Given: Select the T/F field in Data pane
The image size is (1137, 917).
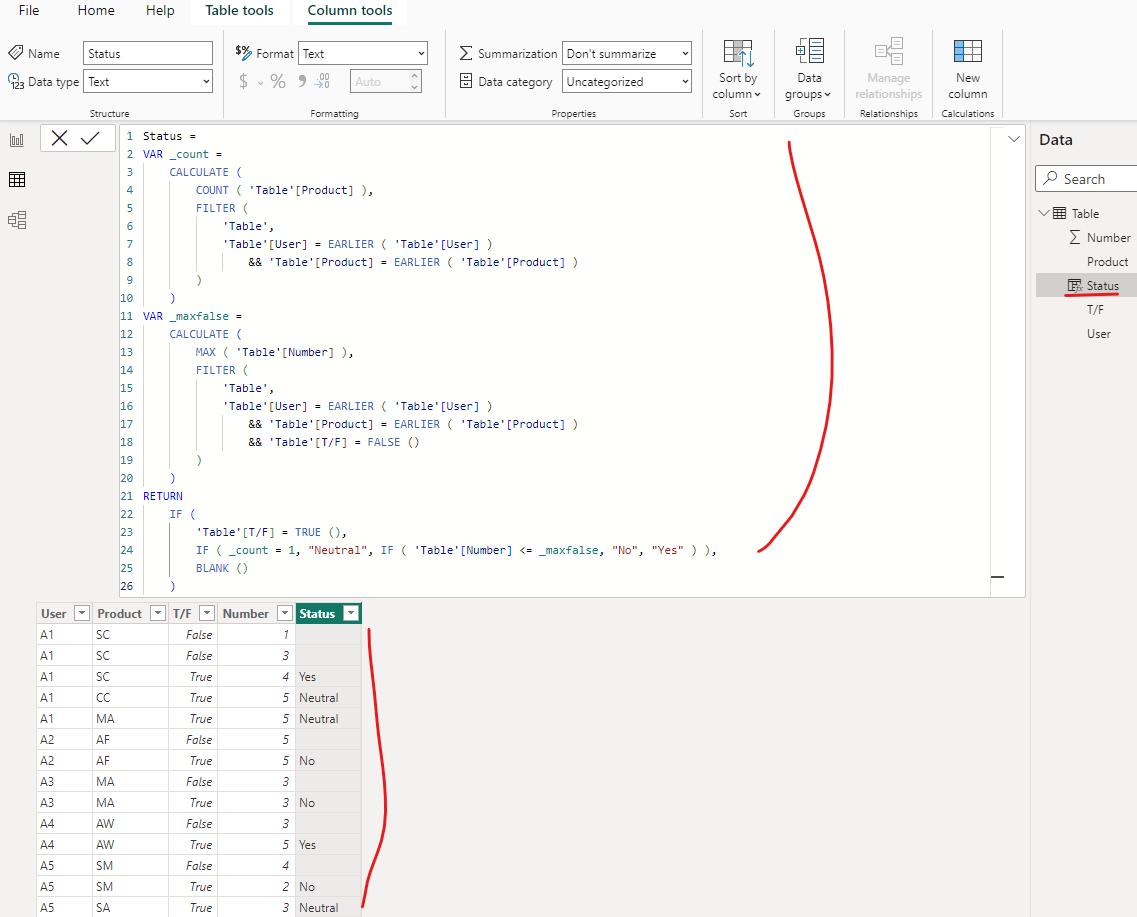Looking at the screenshot, I should pos(1095,310).
